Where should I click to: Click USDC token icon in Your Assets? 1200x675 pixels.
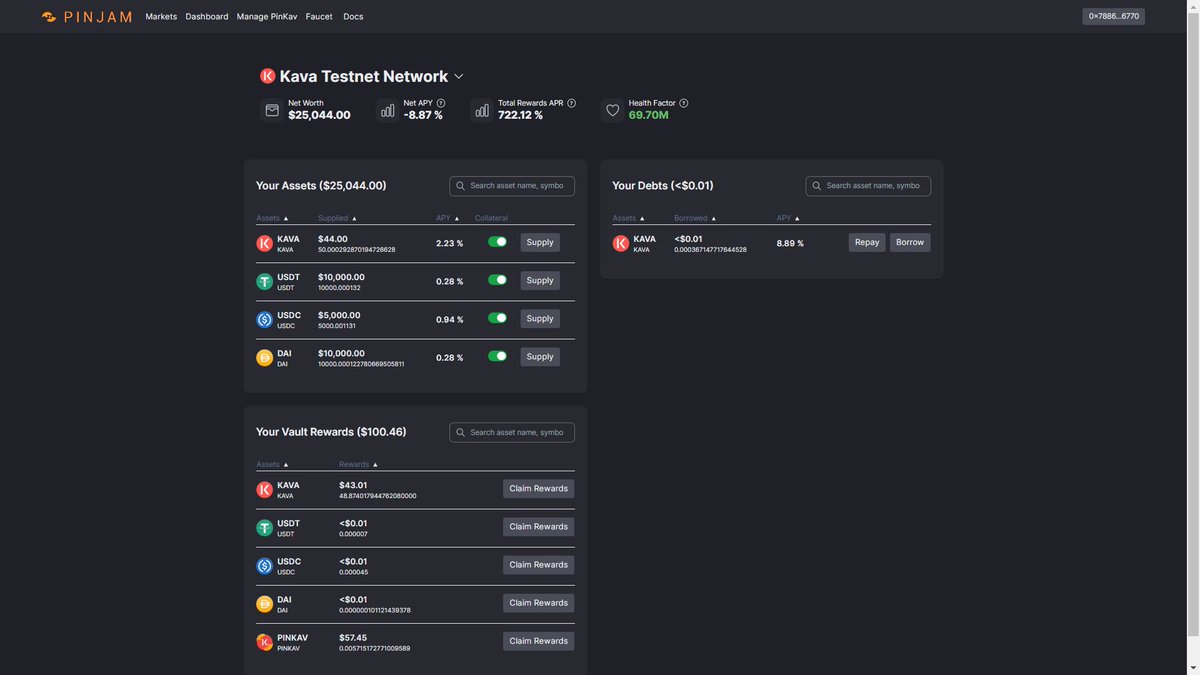tap(264, 320)
